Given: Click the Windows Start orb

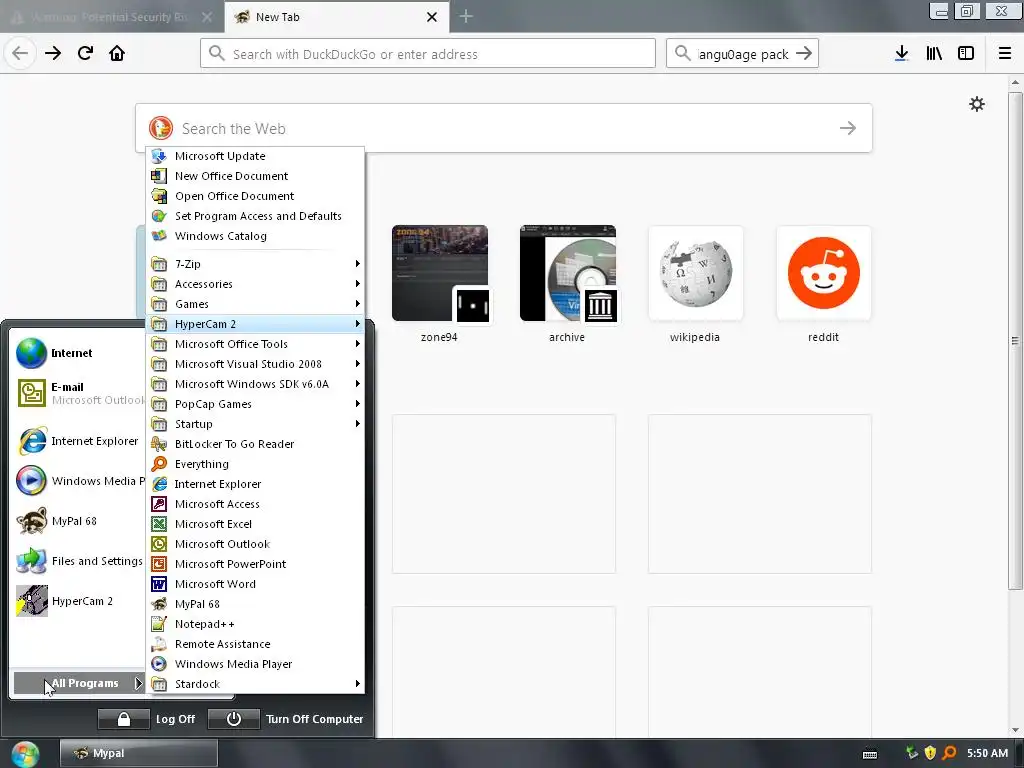Looking at the screenshot, I should [x=25, y=754].
